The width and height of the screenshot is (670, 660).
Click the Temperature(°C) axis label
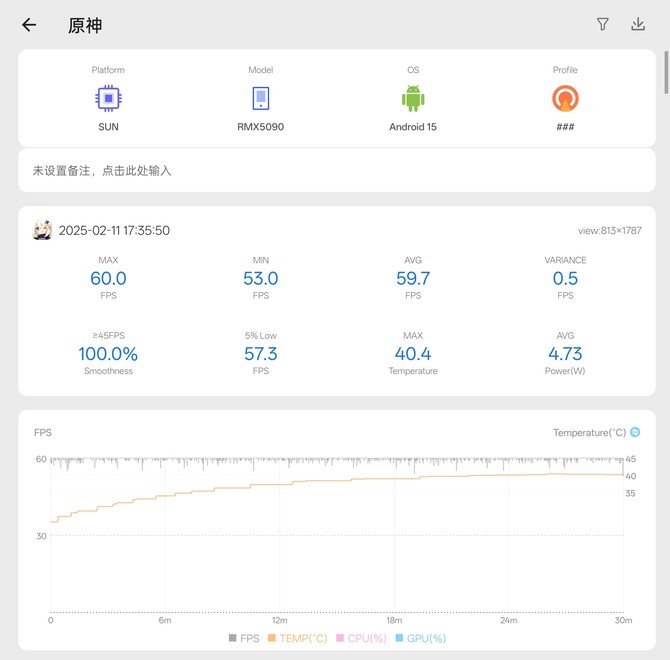tap(590, 433)
